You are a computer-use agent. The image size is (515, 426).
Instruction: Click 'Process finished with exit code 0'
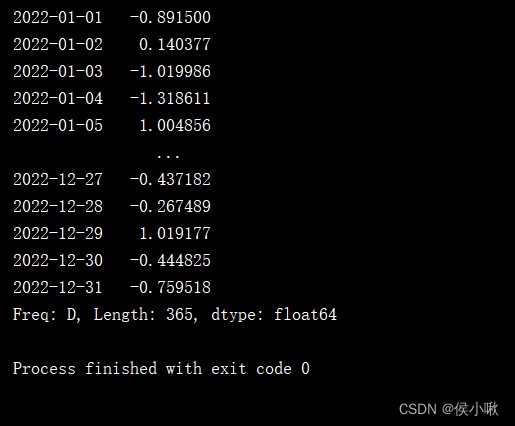point(161,369)
